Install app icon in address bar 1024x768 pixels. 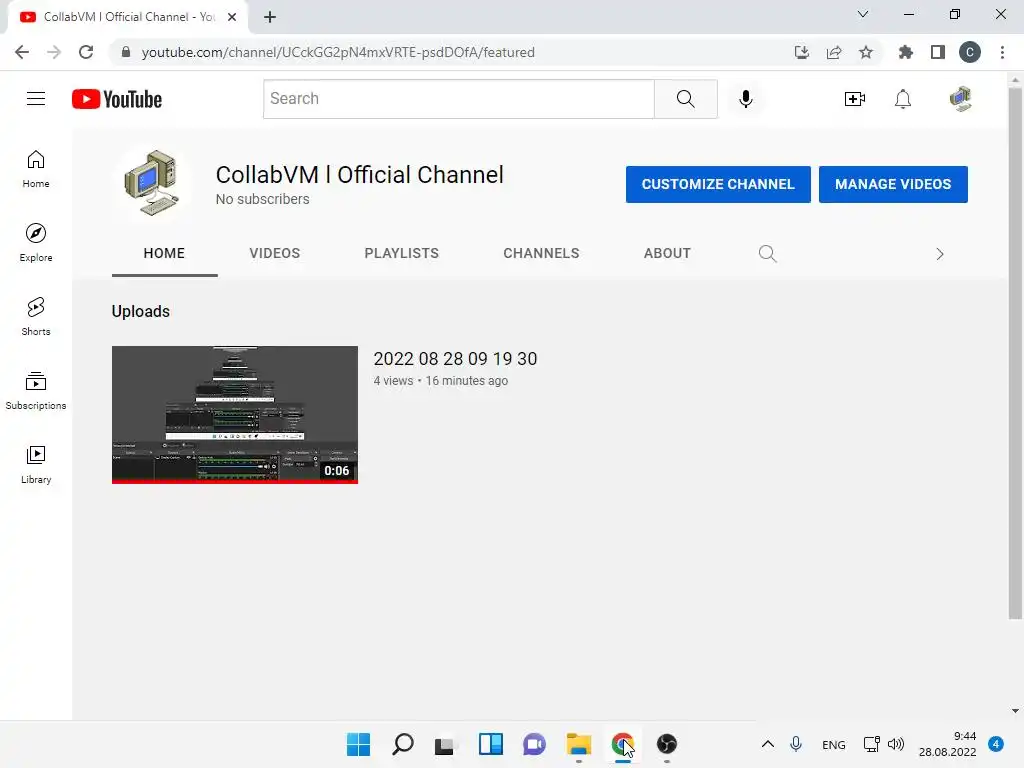point(801,52)
